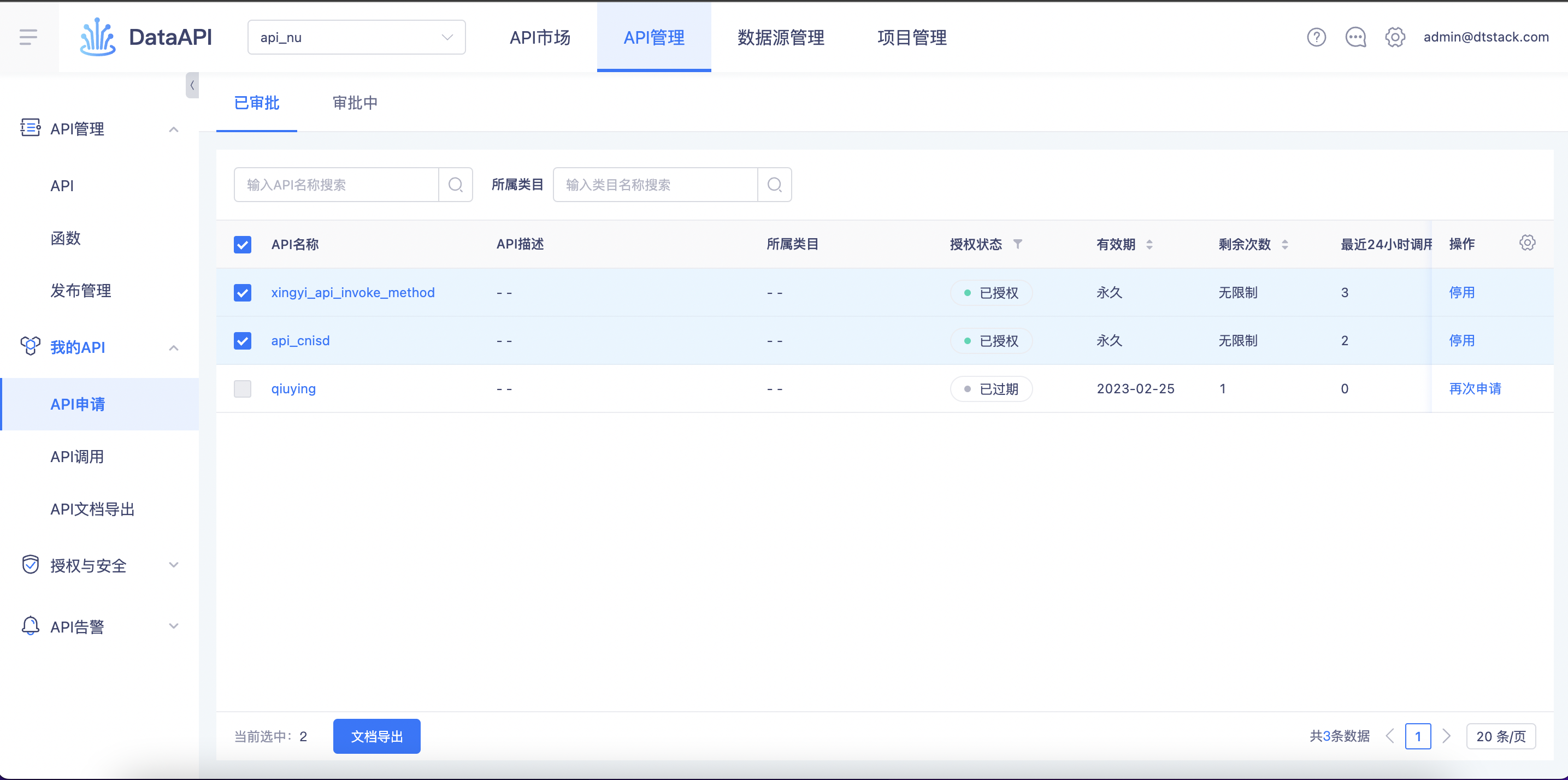This screenshot has width=1568, height=780.
Task: Click the category search magnifier icon
Action: tap(774, 185)
